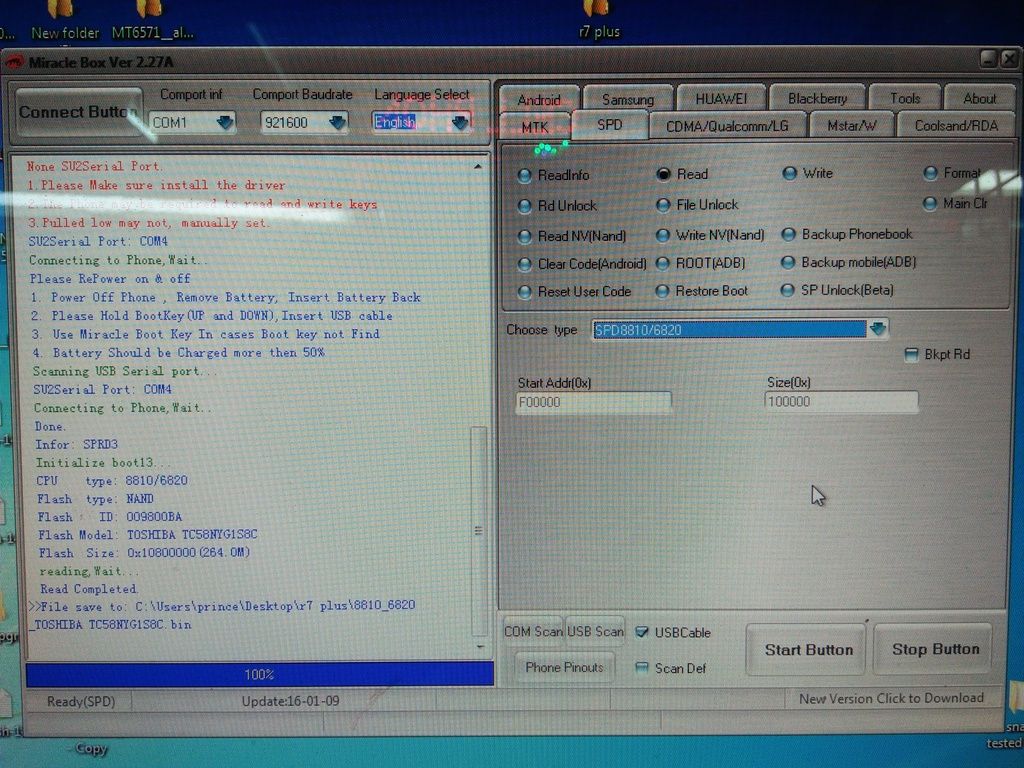Expand the Comport Baudrate 921600 dropdown
The width and height of the screenshot is (1024, 768).
coord(337,122)
